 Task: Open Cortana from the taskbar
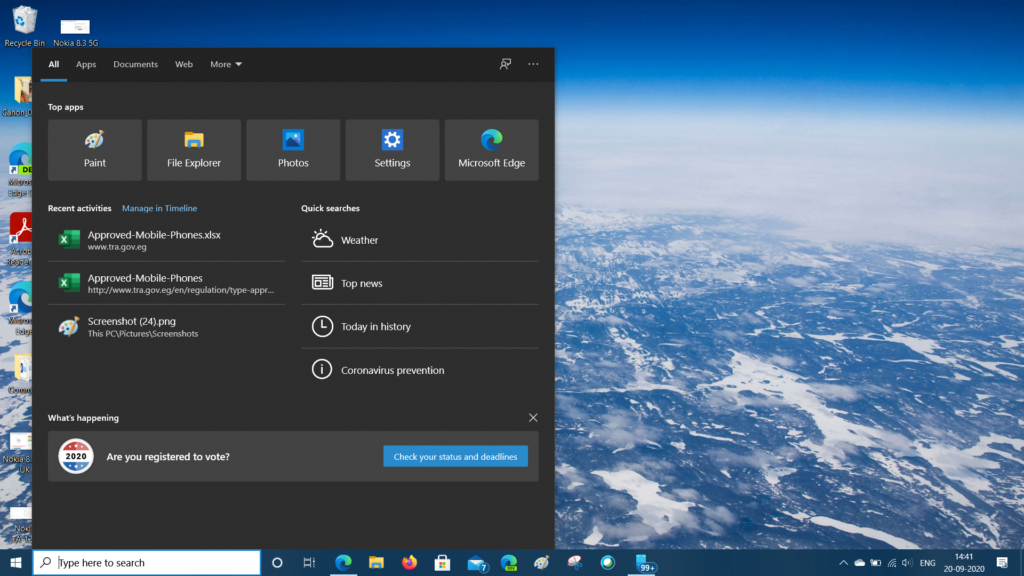click(276, 562)
